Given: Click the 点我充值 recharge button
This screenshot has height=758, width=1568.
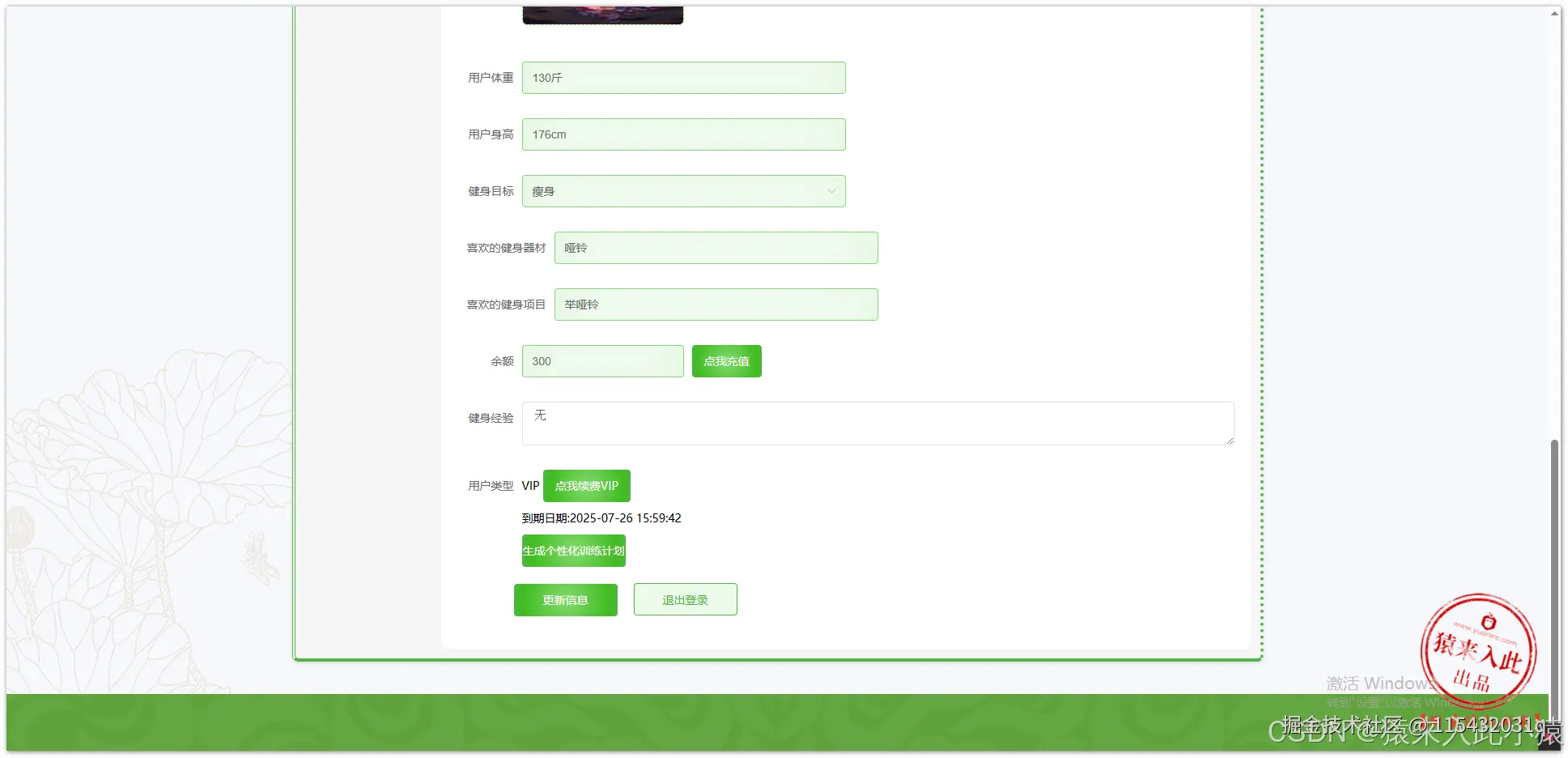Looking at the screenshot, I should (x=726, y=361).
